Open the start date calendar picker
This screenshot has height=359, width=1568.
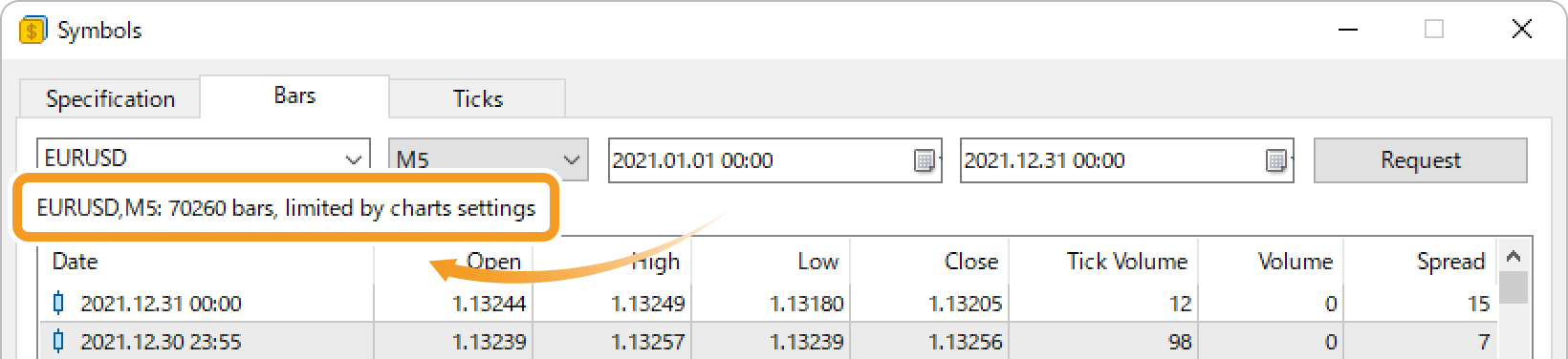[925, 160]
